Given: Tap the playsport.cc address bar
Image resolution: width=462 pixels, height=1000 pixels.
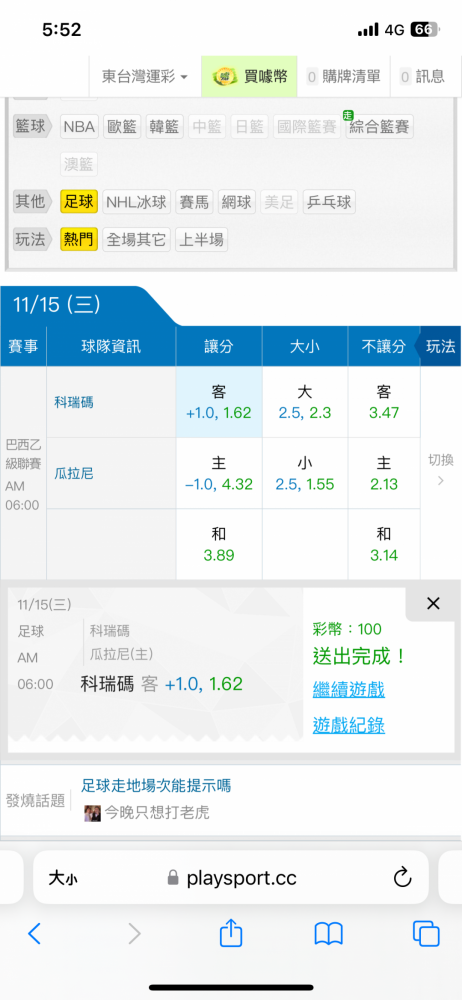Looking at the screenshot, I should tap(231, 878).
